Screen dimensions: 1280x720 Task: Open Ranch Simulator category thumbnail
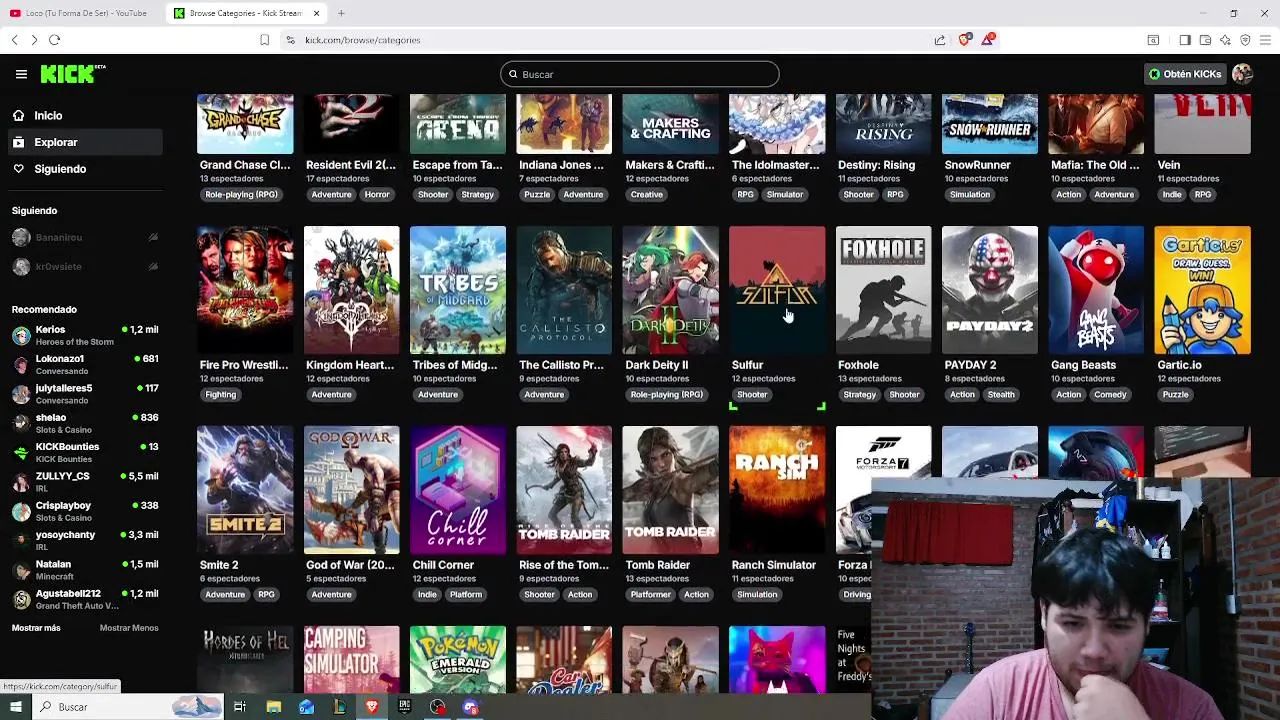(777, 490)
